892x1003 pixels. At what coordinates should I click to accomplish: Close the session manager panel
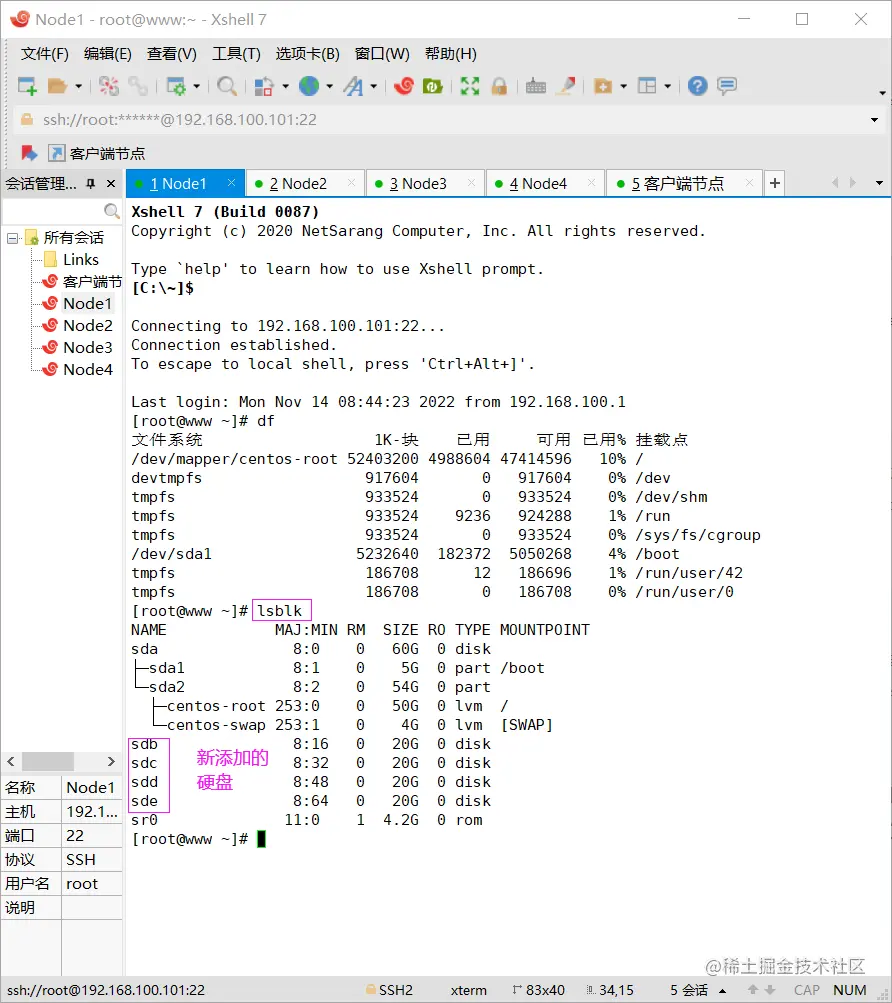111,184
